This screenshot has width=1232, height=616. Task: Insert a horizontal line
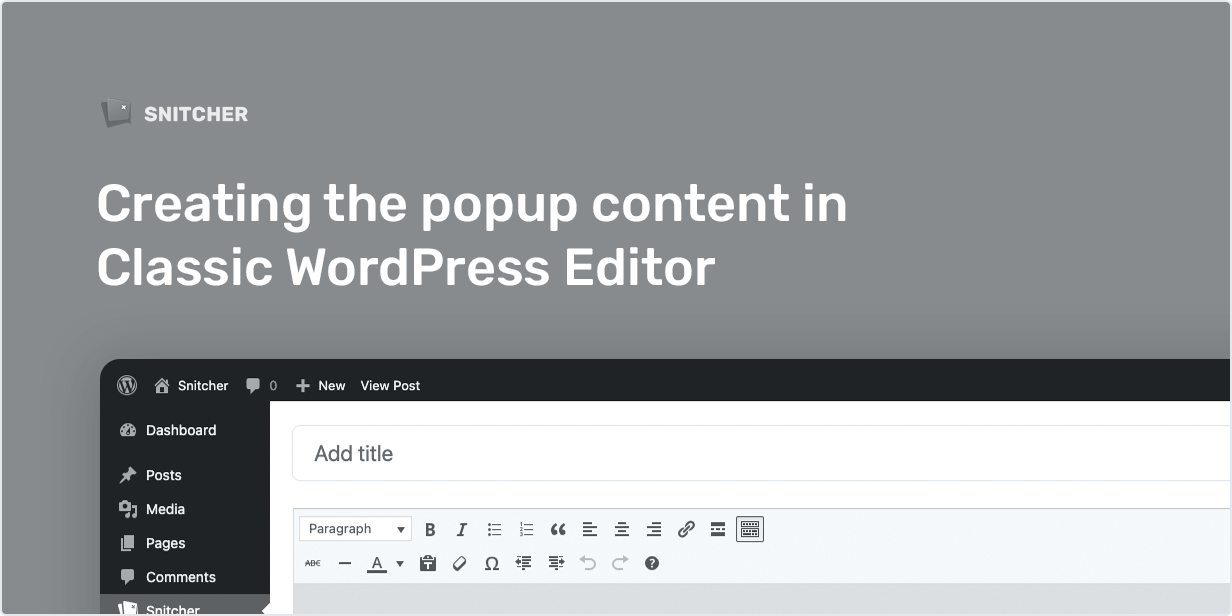(x=345, y=563)
